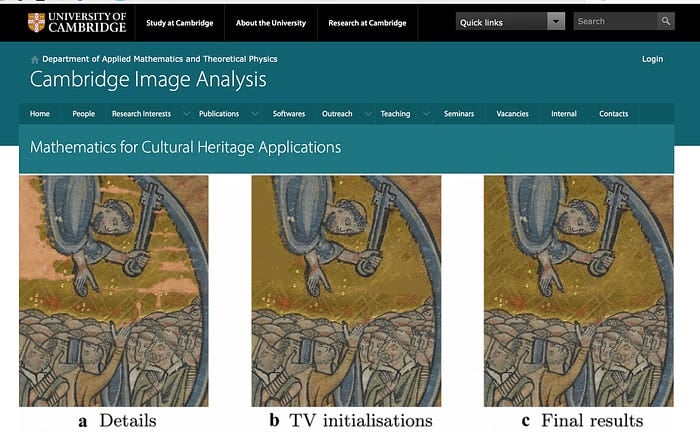Click the Mathematics for Cultural Heritage Applications heading
The image size is (700, 442).
point(185,147)
